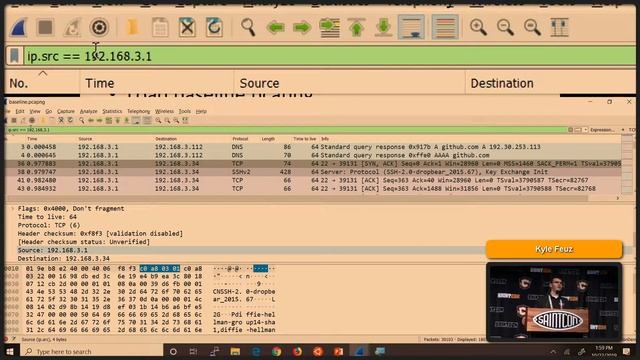Click the magnified save capture file icon

[160, 27]
